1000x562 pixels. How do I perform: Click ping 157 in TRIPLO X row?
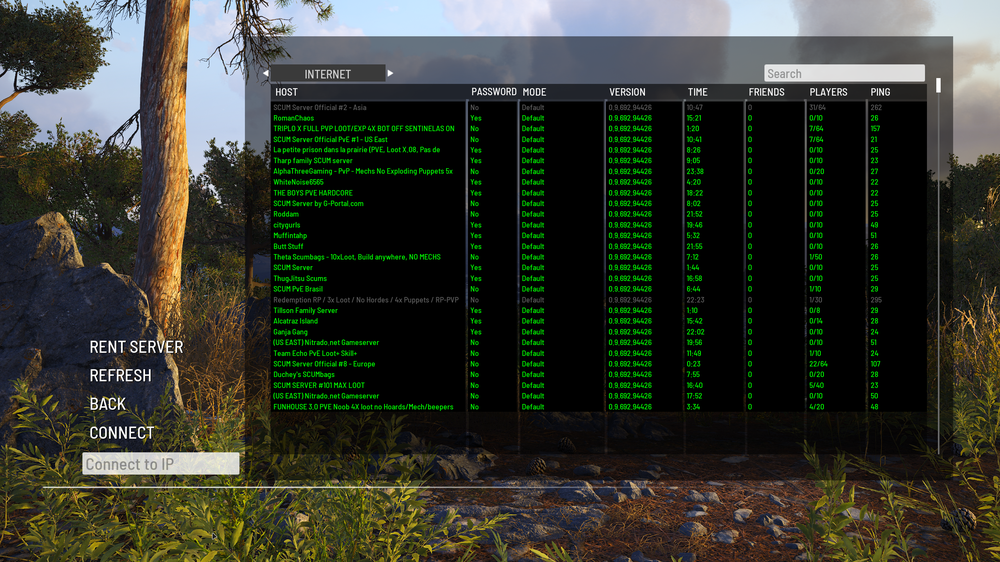pos(875,129)
